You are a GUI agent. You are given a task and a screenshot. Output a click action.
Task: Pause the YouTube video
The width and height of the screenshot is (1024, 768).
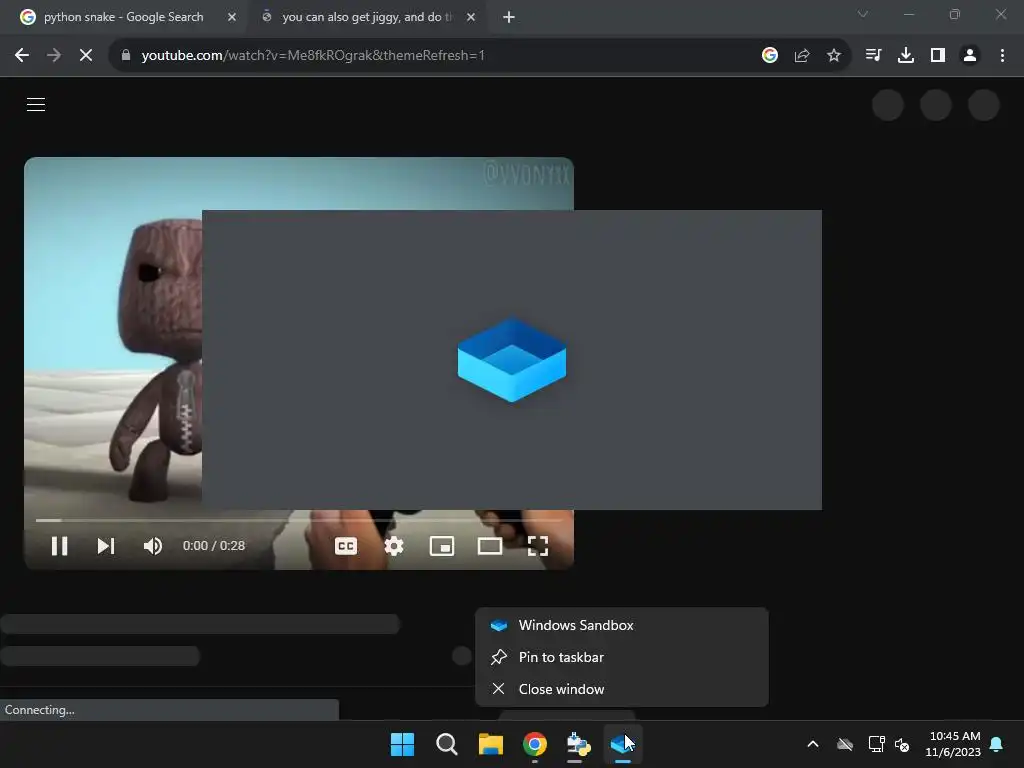click(59, 546)
